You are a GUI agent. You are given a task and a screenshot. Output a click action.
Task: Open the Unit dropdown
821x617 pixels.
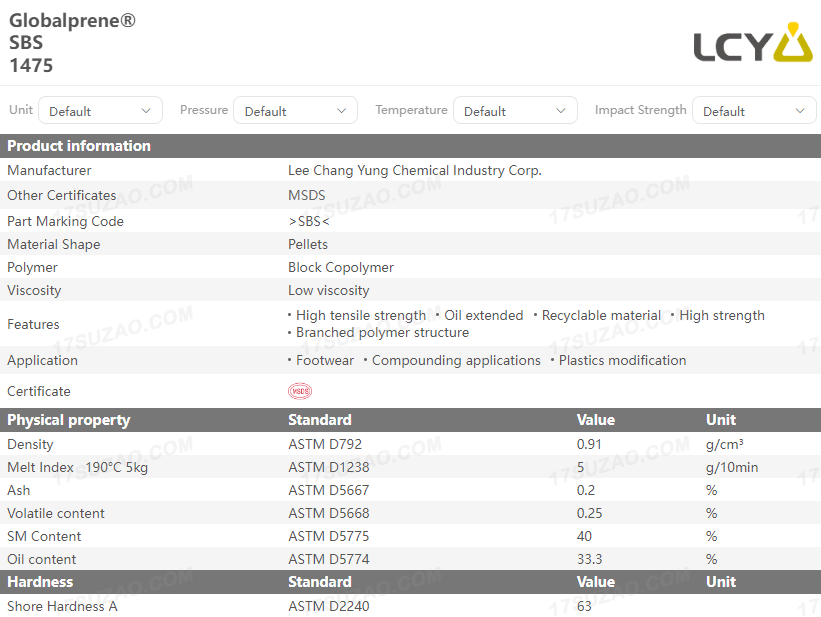coord(100,111)
